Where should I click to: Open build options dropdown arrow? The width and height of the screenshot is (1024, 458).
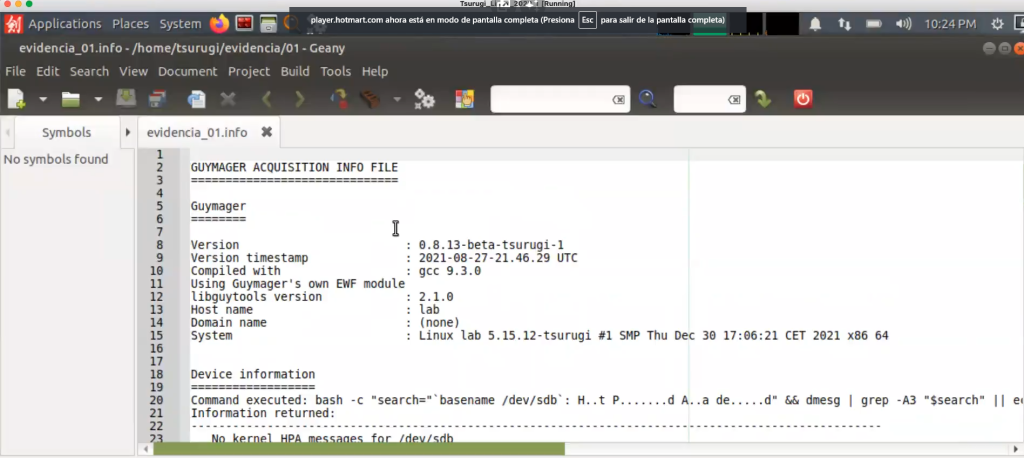pyautogui.click(x=397, y=99)
